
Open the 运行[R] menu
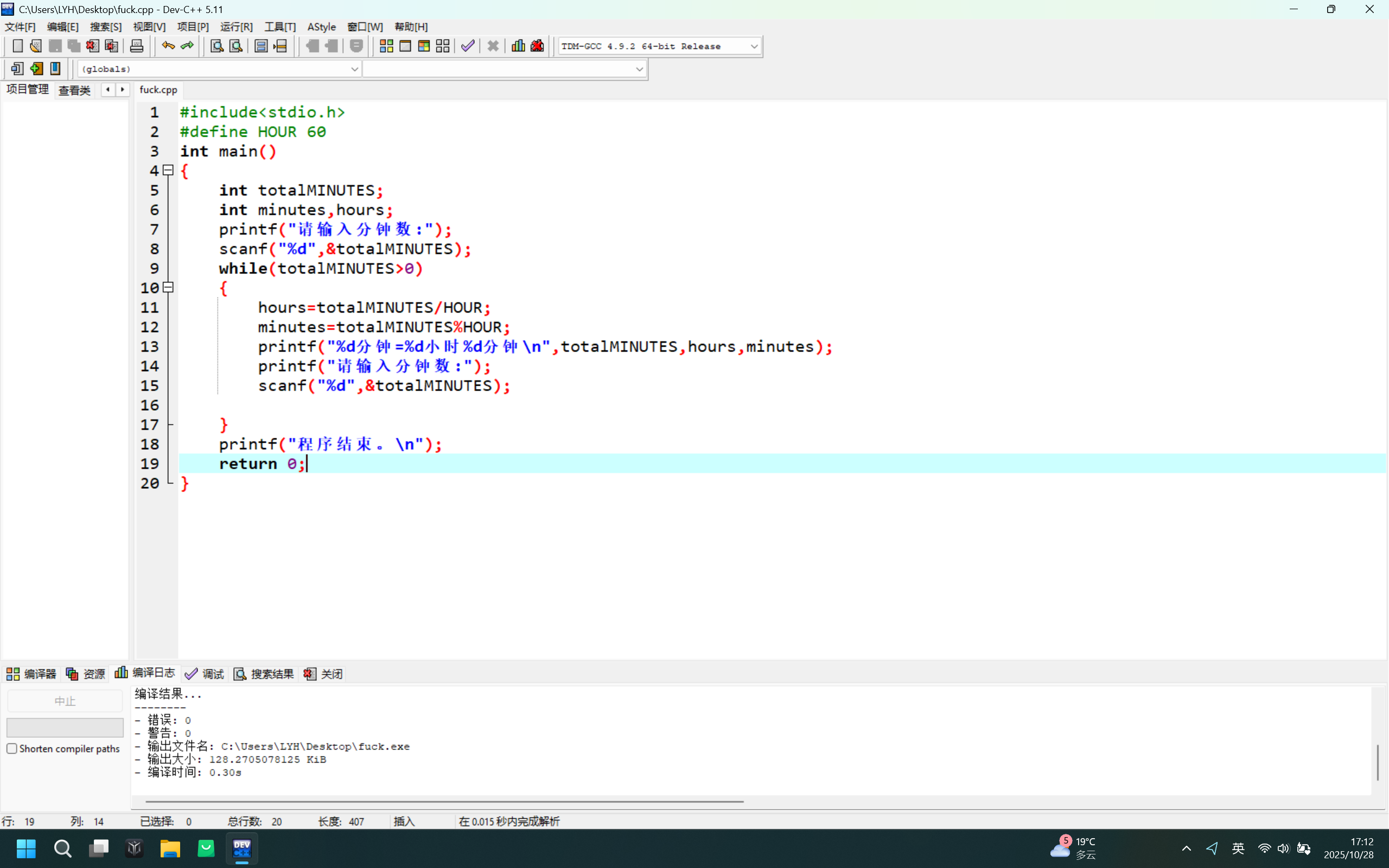click(236, 27)
